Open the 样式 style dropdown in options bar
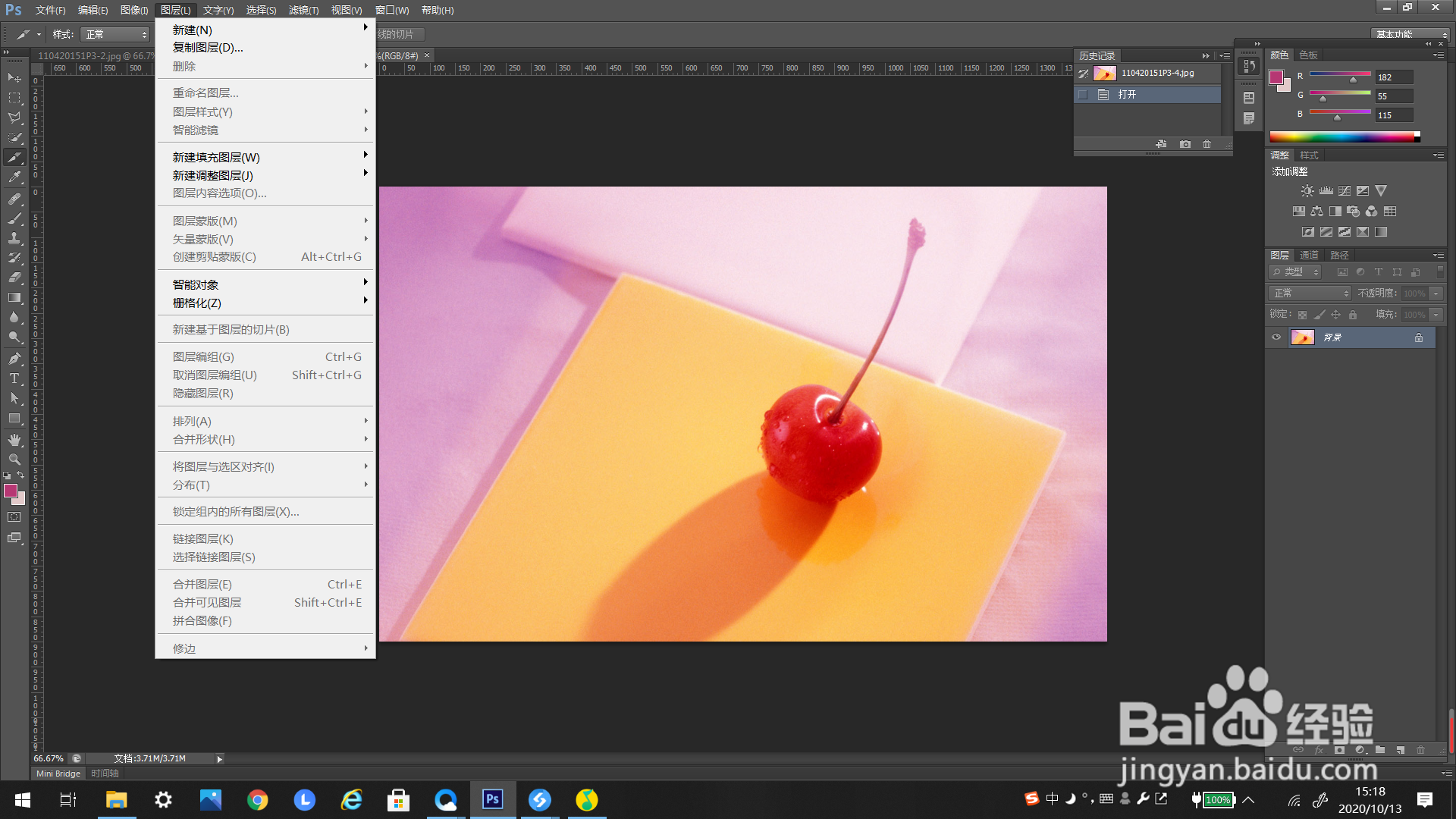 click(115, 35)
